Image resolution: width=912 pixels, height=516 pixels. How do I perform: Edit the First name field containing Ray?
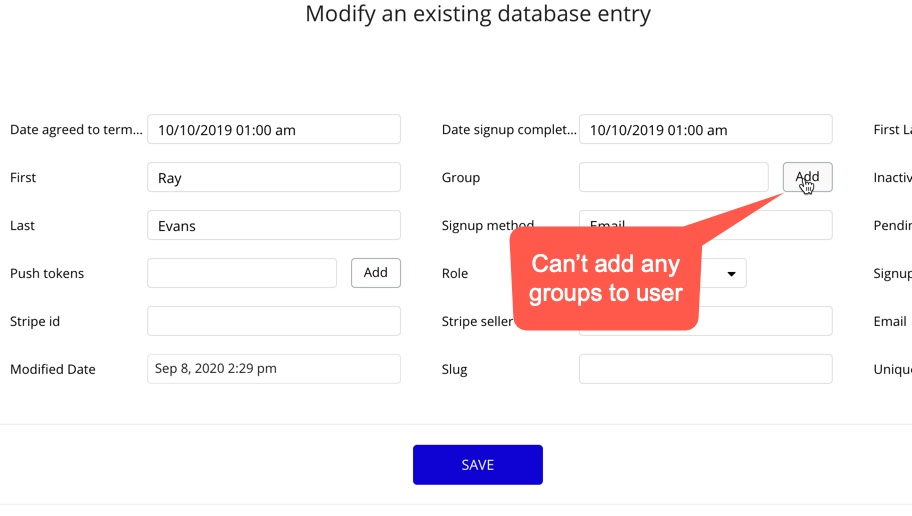click(274, 177)
